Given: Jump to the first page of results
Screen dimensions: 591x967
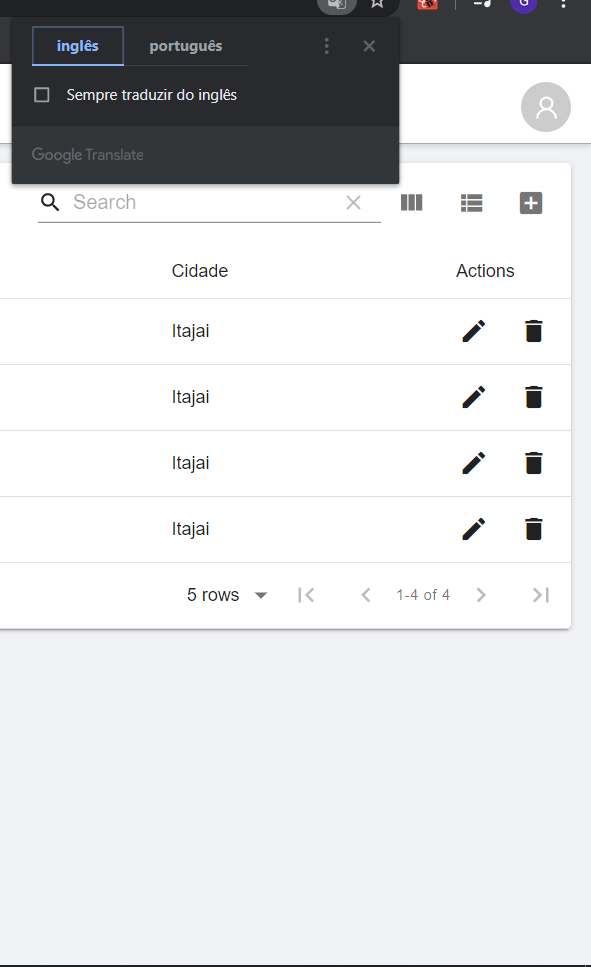Looking at the screenshot, I should tap(306, 594).
